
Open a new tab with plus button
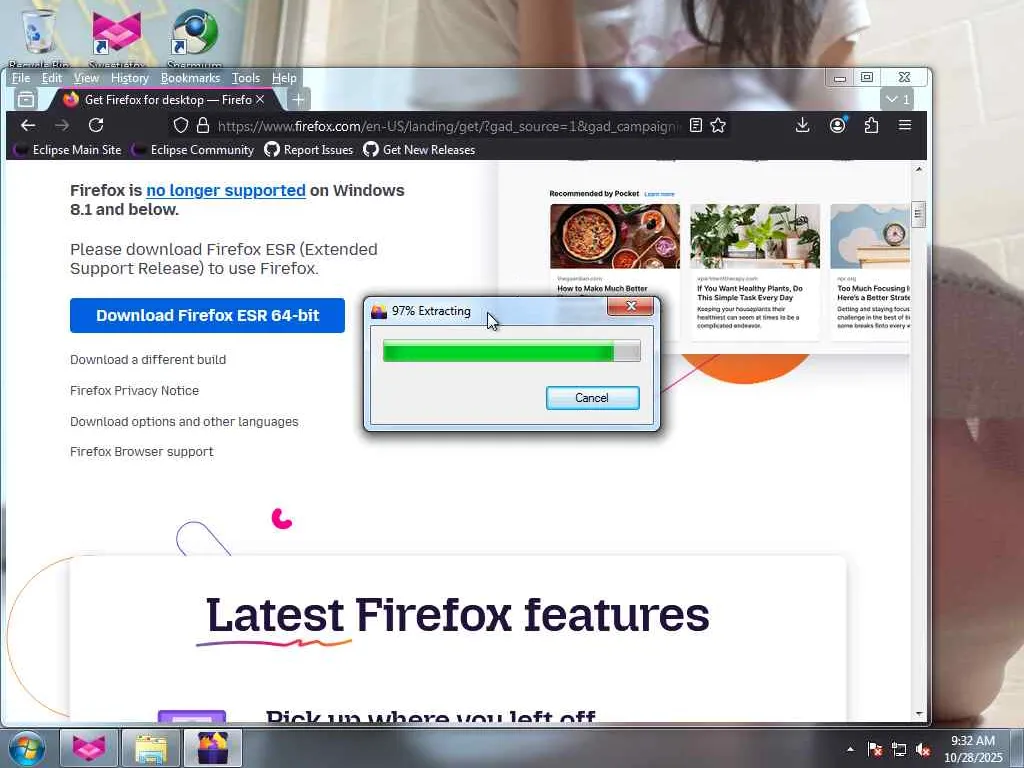click(x=298, y=100)
